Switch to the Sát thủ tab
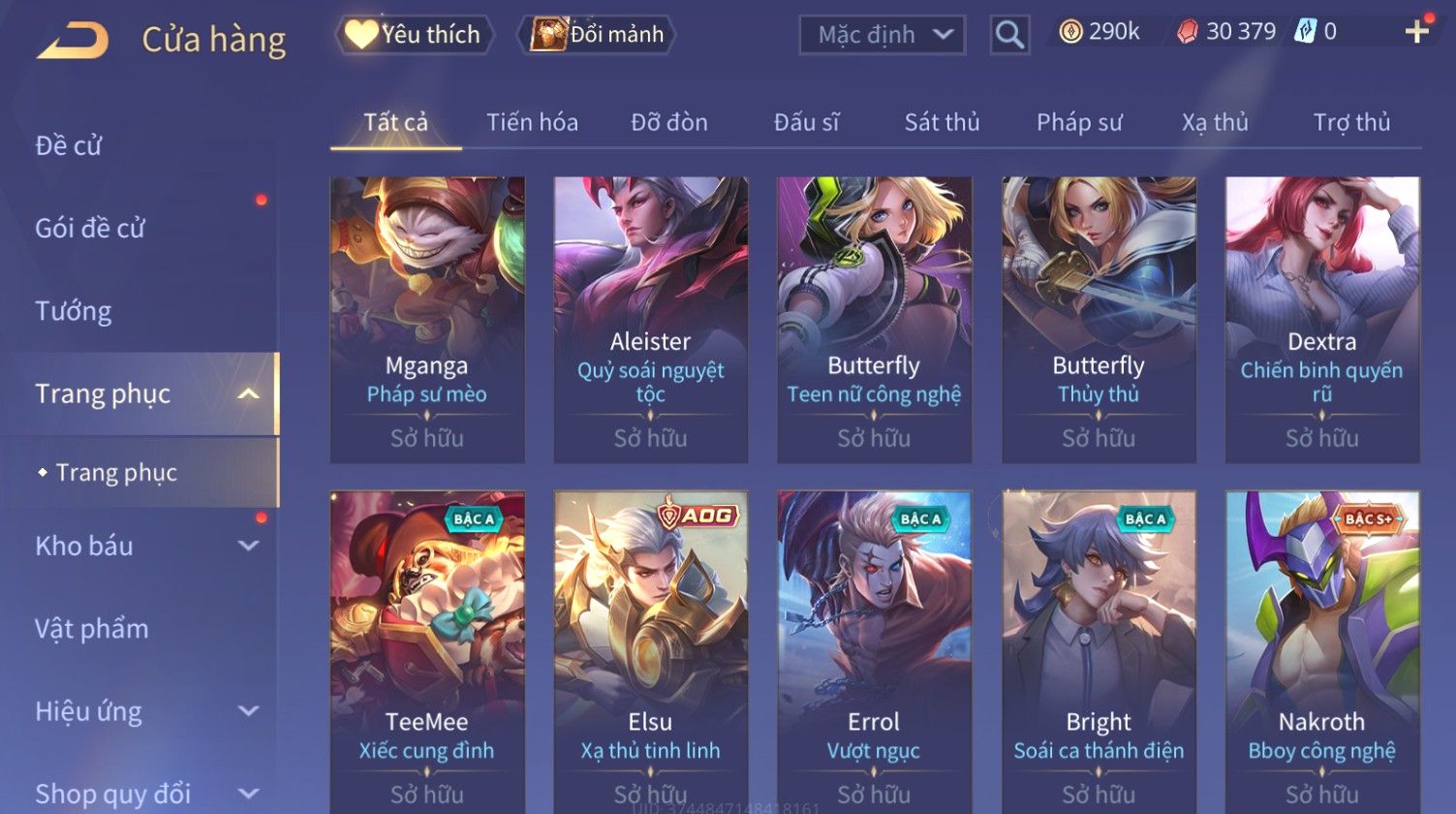 coord(942,122)
